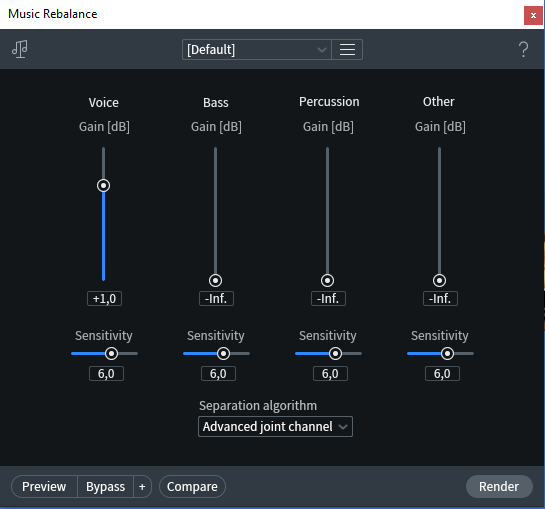This screenshot has height=509, width=545.
Task: Select the Other gain -Inf. value field
Action: (x=440, y=298)
